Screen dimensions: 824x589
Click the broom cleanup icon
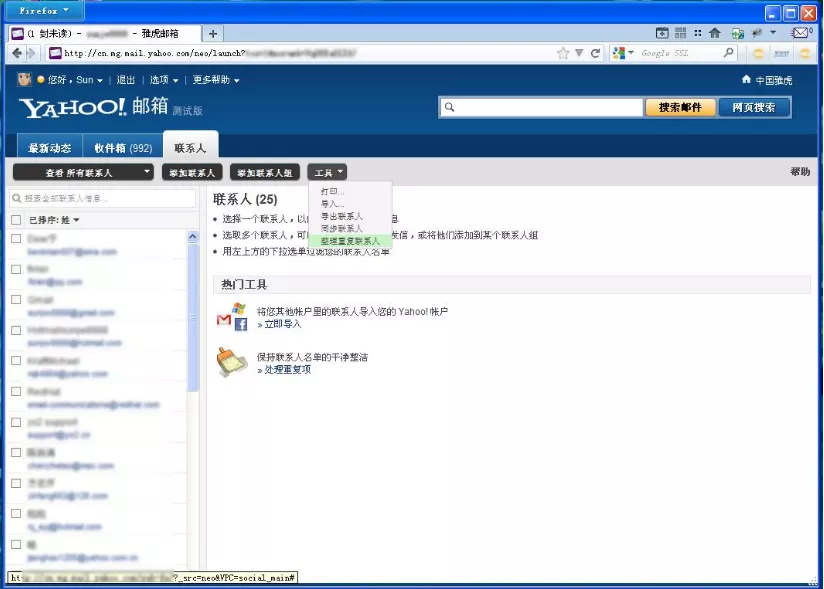[232, 362]
